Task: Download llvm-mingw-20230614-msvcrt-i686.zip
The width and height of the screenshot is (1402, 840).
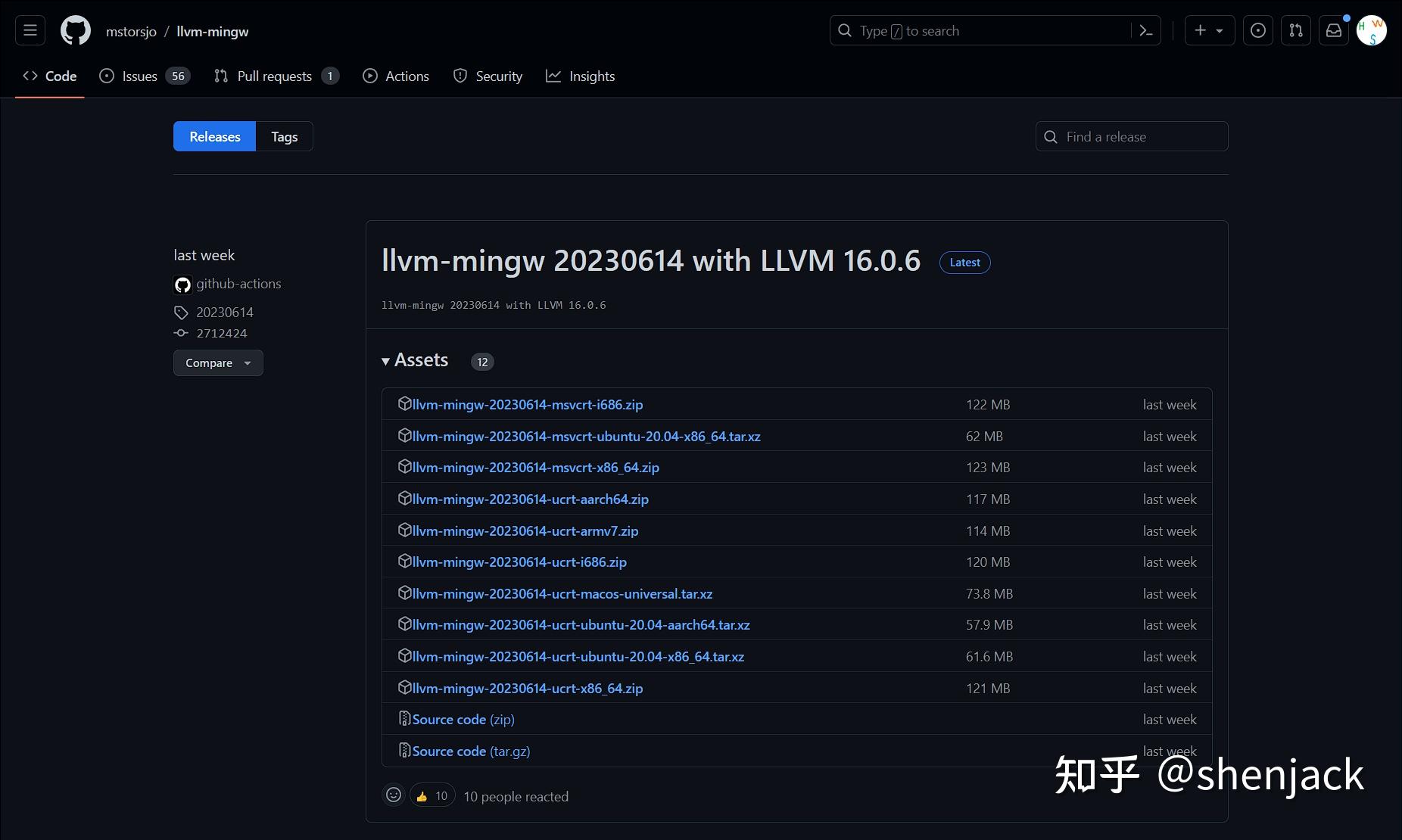Action: coord(528,404)
